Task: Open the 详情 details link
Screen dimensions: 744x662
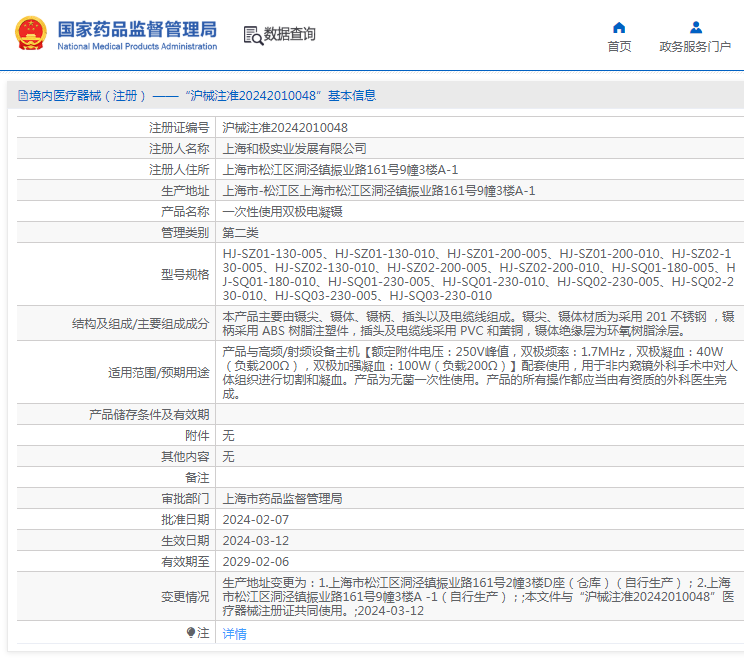Action: pos(234,634)
